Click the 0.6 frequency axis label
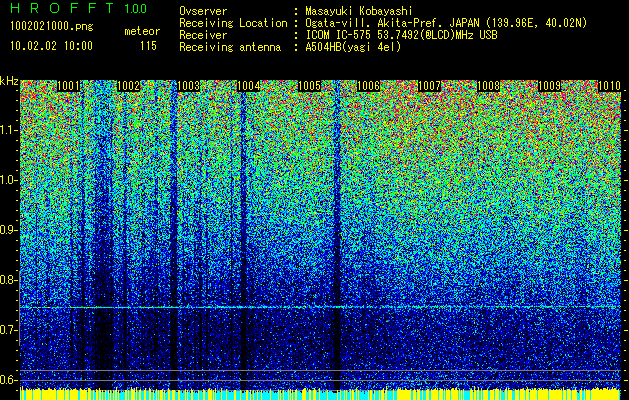629x400 pixels. [8, 380]
